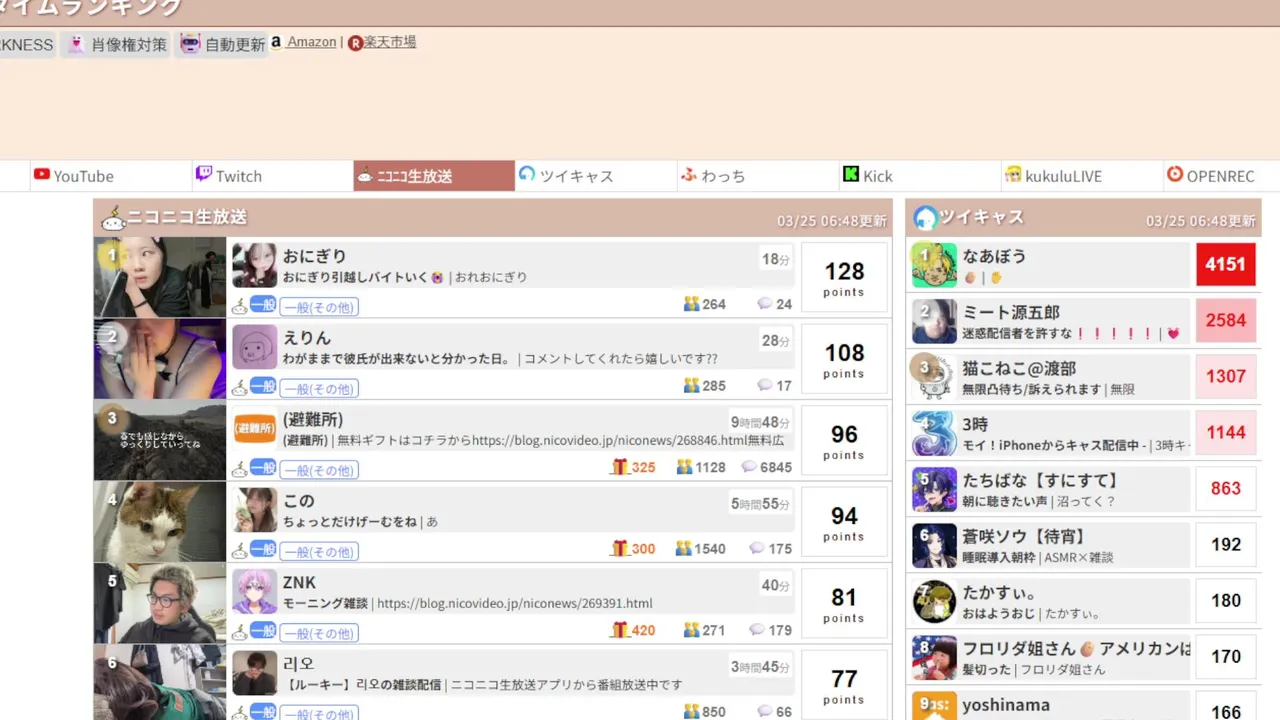
Task: Click 一般(その他) tag in ZNK row
Action: (x=319, y=633)
